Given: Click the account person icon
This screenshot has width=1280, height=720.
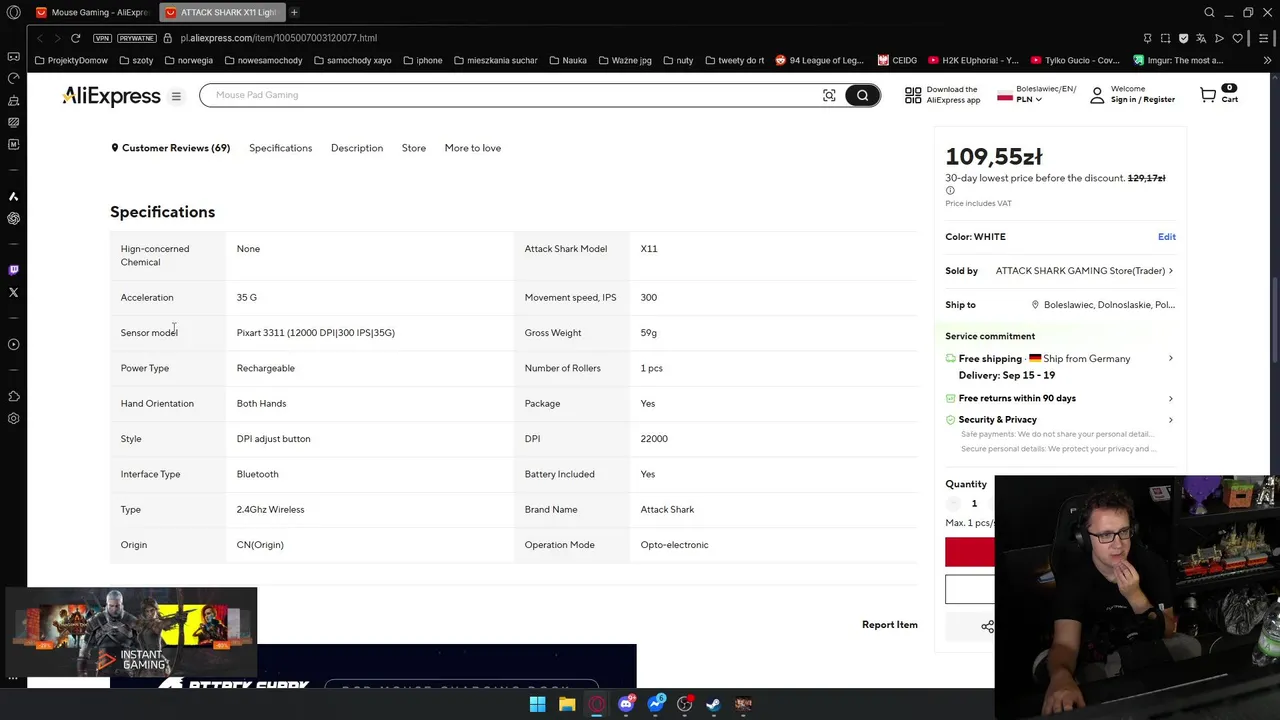Looking at the screenshot, I should click(1097, 95).
